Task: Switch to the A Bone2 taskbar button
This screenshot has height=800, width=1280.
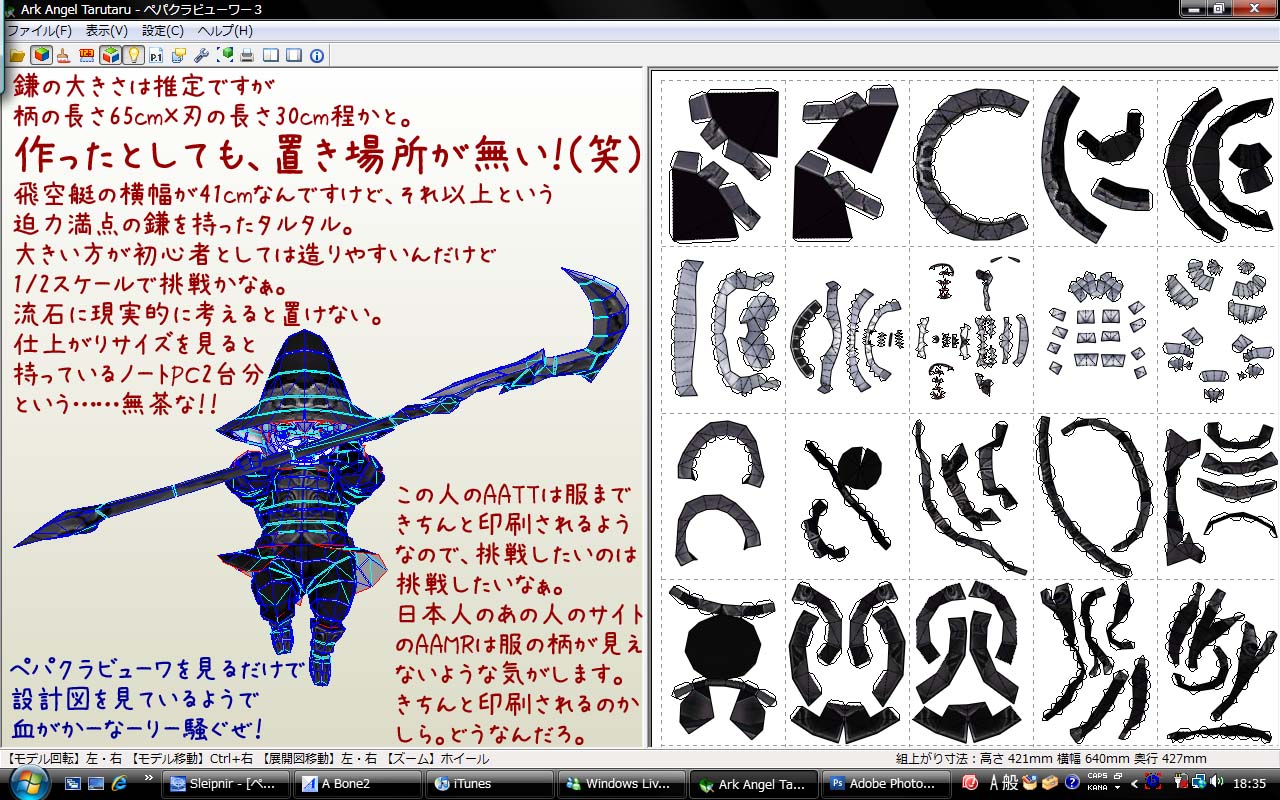Action: point(359,784)
